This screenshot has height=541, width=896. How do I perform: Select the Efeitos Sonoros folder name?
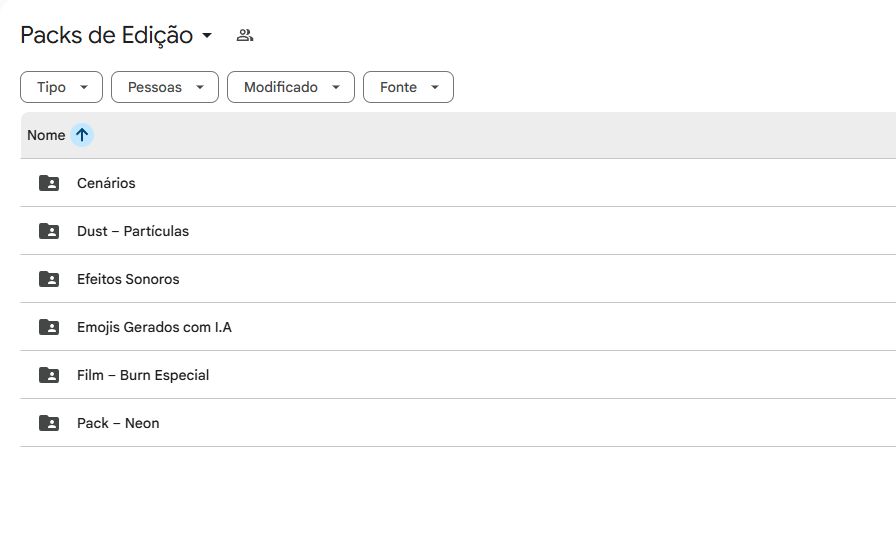128,279
